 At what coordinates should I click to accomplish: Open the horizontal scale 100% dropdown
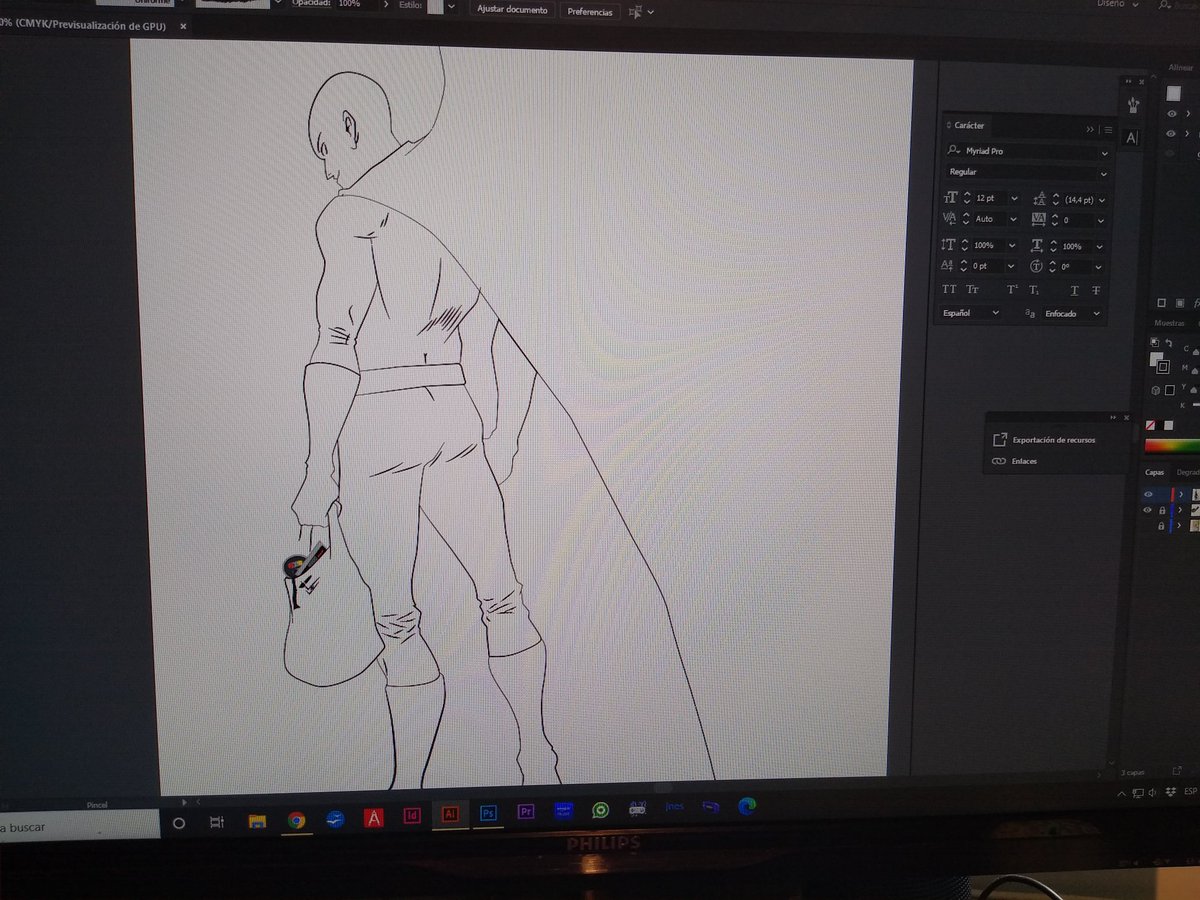tap(1100, 246)
